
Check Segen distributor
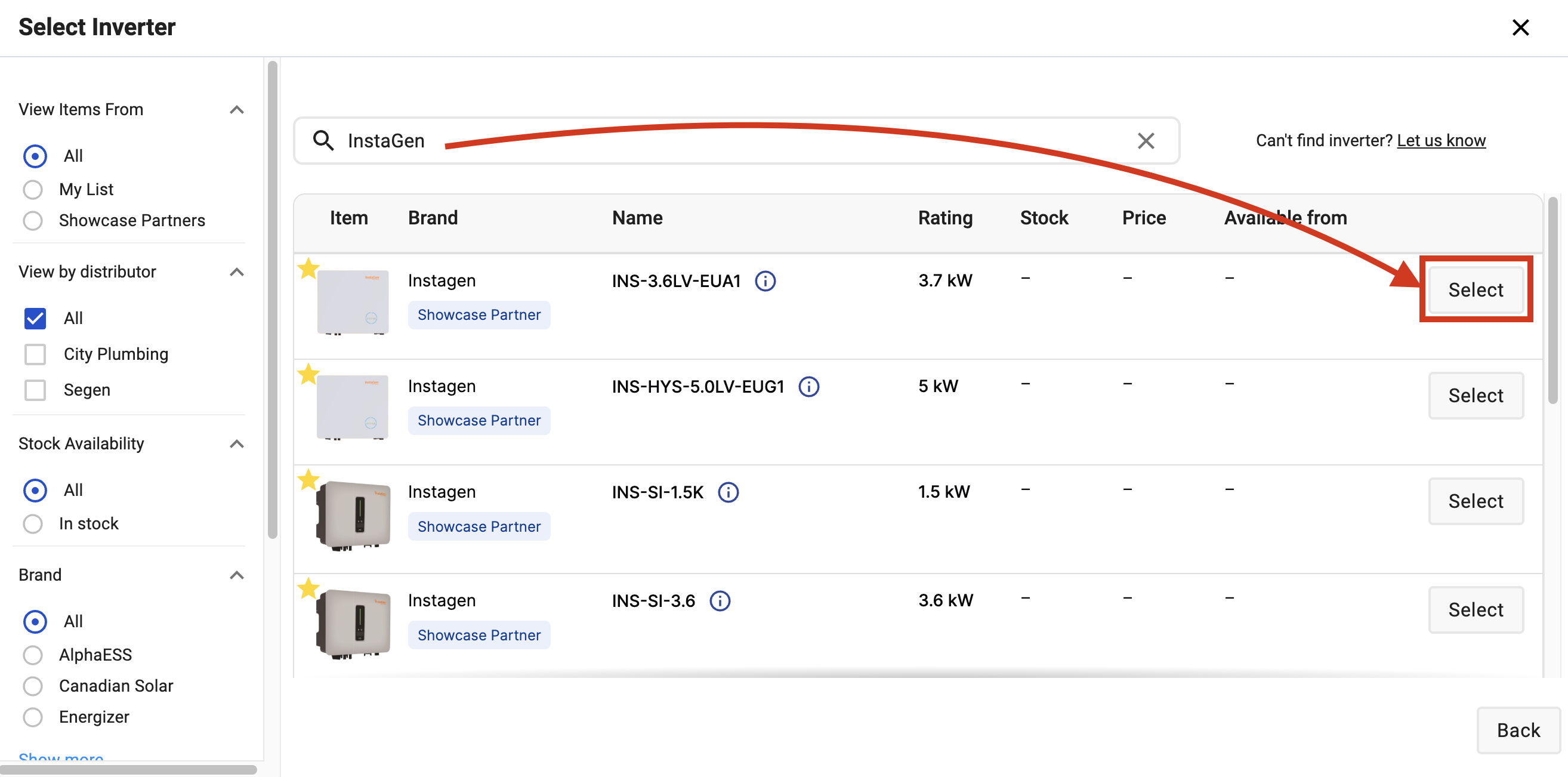35,390
